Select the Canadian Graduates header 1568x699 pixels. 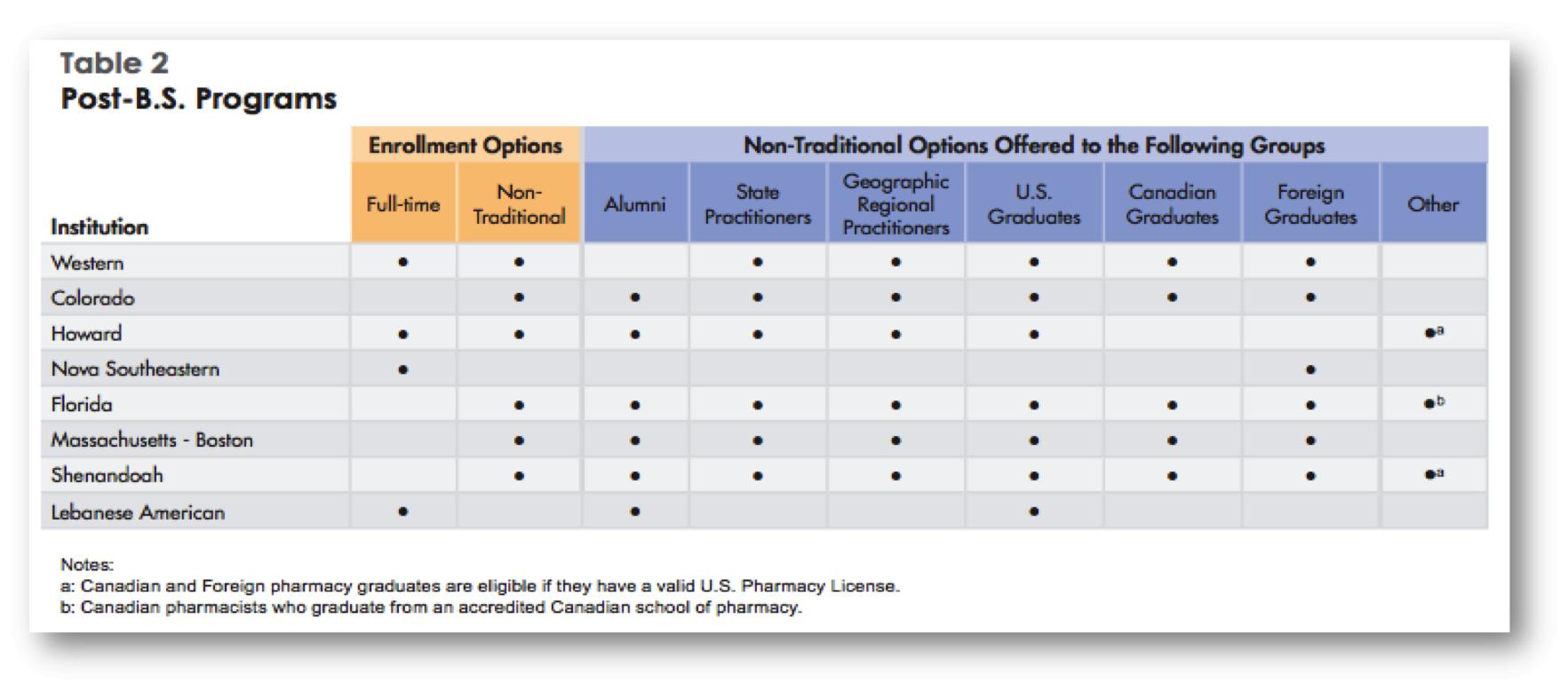[1172, 204]
